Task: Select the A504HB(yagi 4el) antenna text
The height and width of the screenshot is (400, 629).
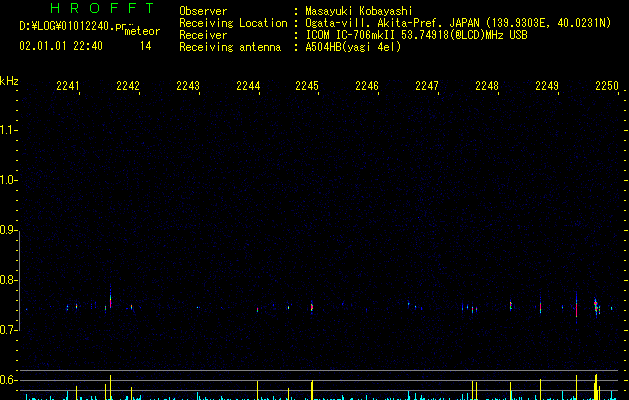Action: pyautogui.click(x=353, y=47)
